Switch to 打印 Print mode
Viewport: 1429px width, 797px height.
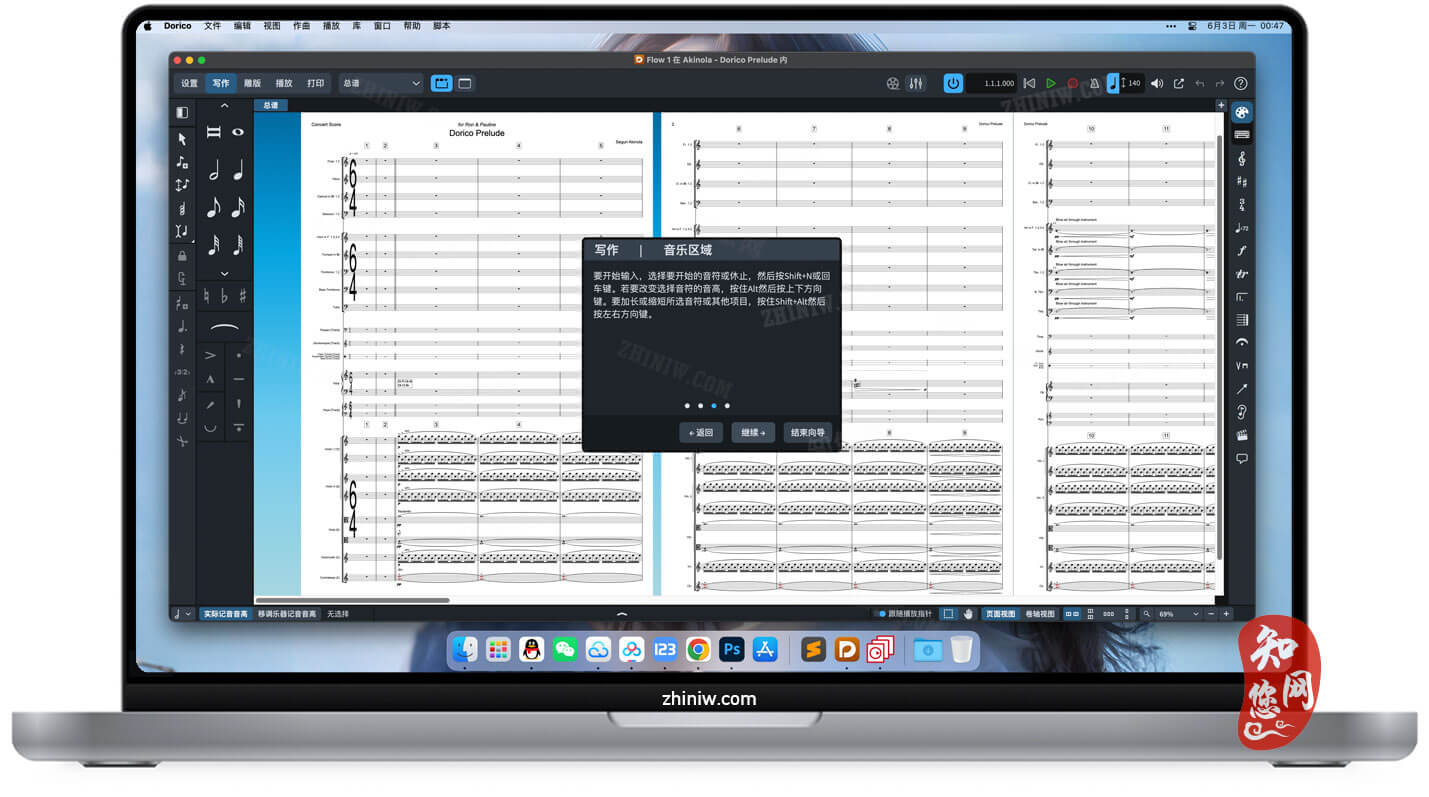tap(316, 83)
